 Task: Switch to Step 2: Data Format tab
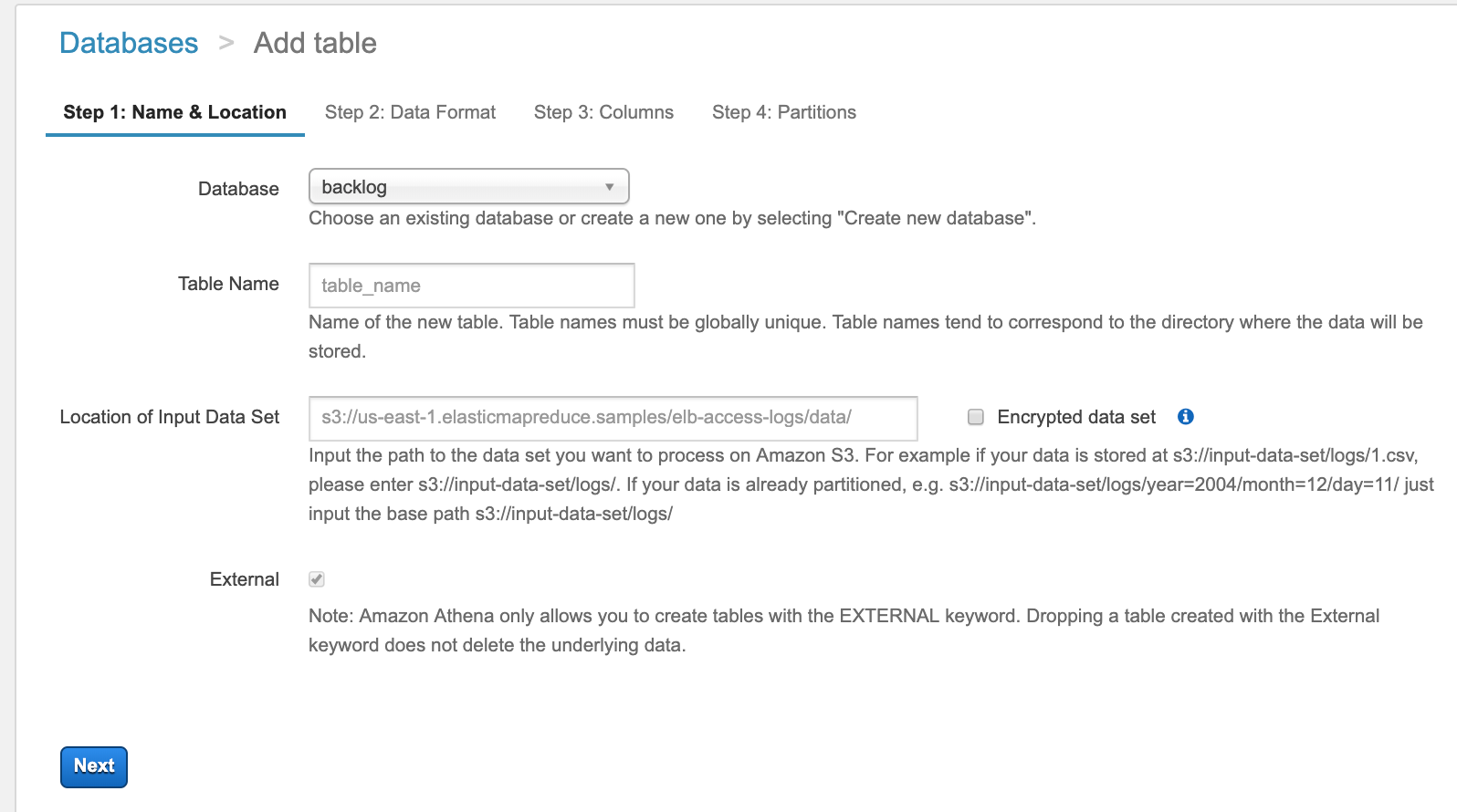pyautogui.click(x=410, y=112)
